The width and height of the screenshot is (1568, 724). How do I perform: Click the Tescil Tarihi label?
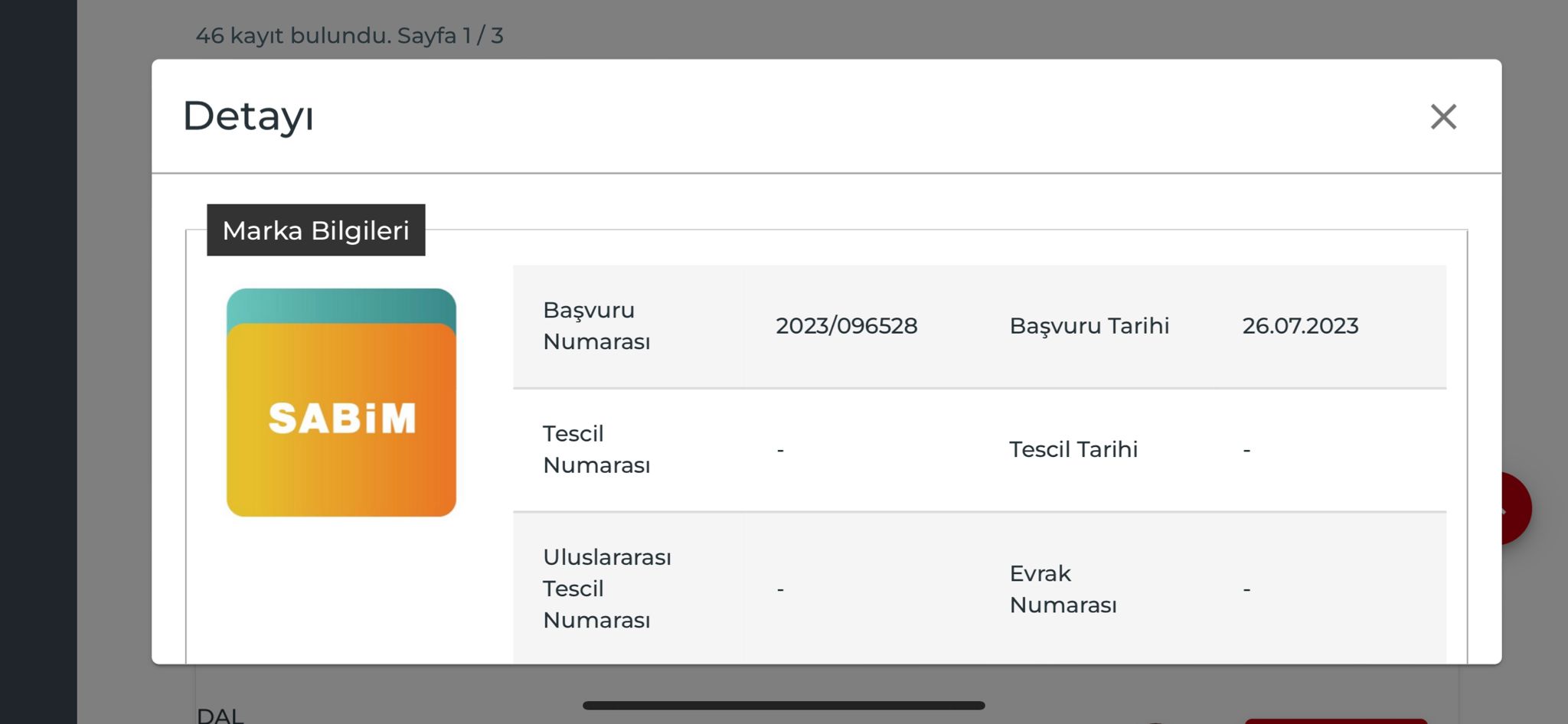pyautogui.click(x=1073, y=449)
